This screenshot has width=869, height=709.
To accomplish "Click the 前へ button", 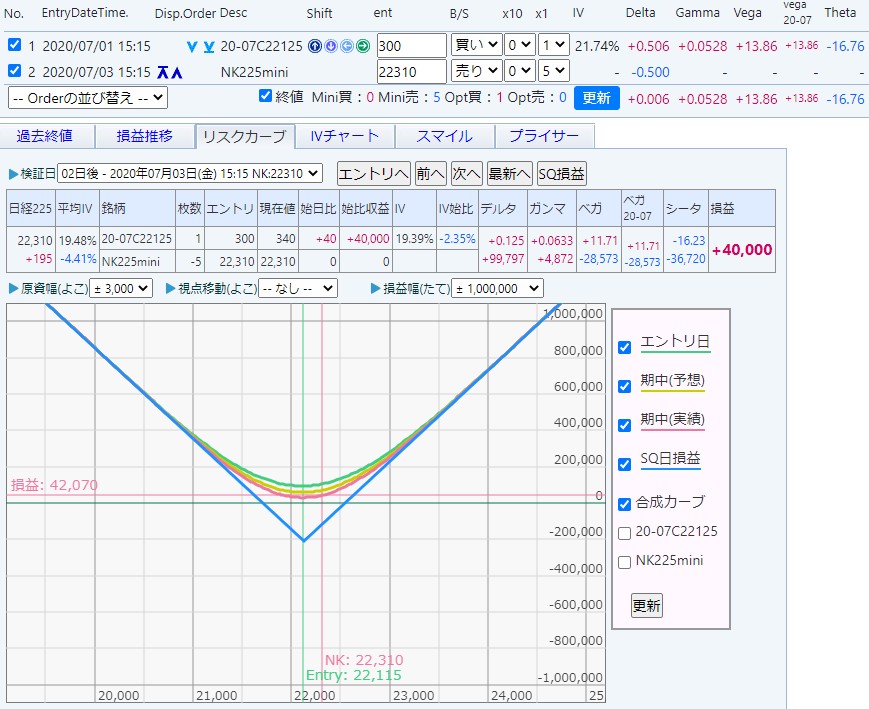I will (x=431, y=174).
